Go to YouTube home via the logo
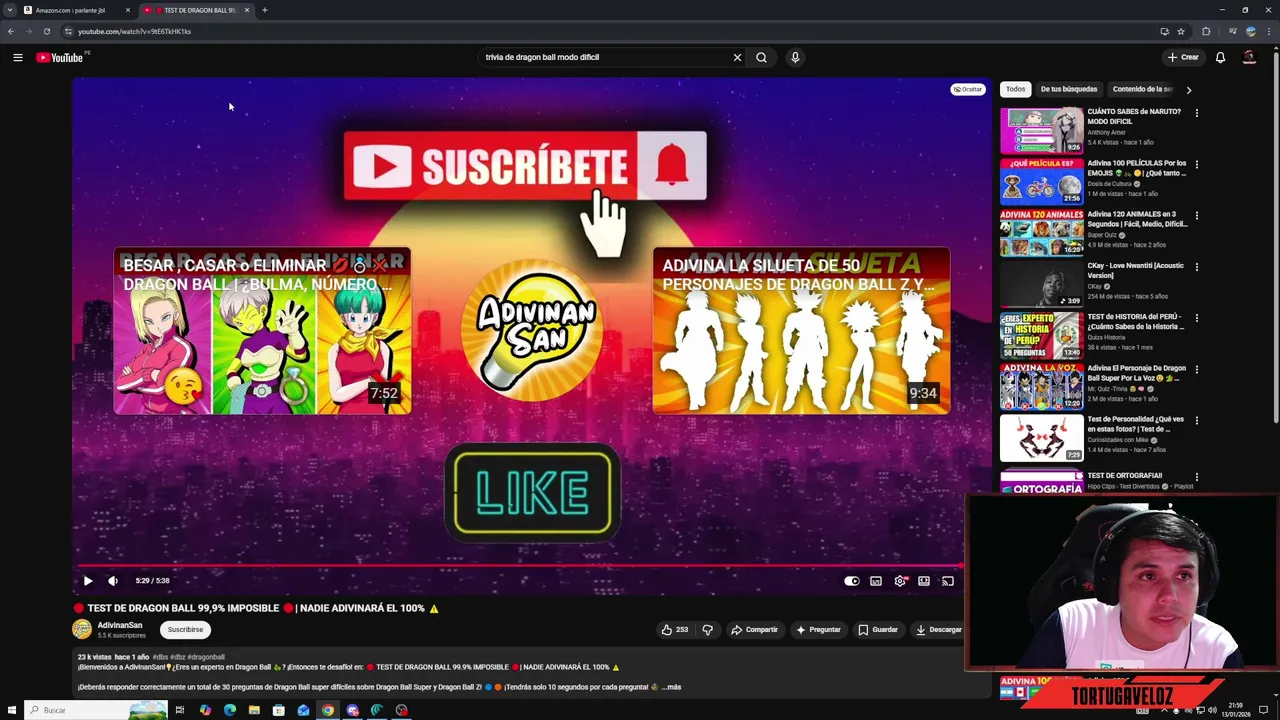The width and height of the screenshot is (1280, 720). point(60,57)
